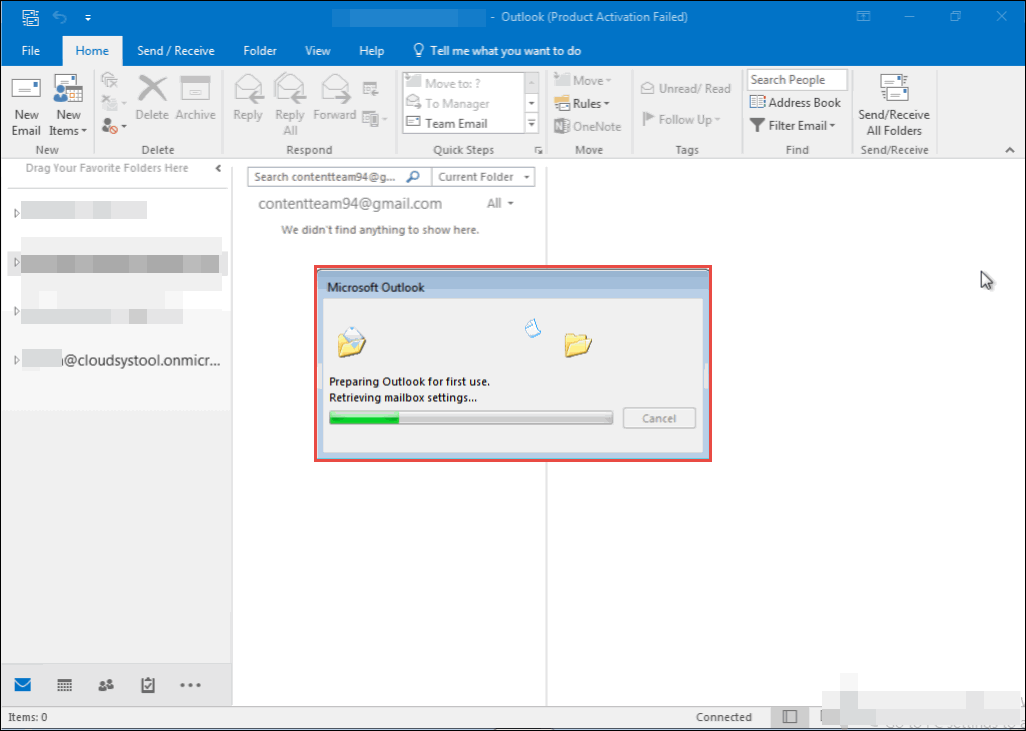
Task: Click the OneNote button
Action: point(588,126)
